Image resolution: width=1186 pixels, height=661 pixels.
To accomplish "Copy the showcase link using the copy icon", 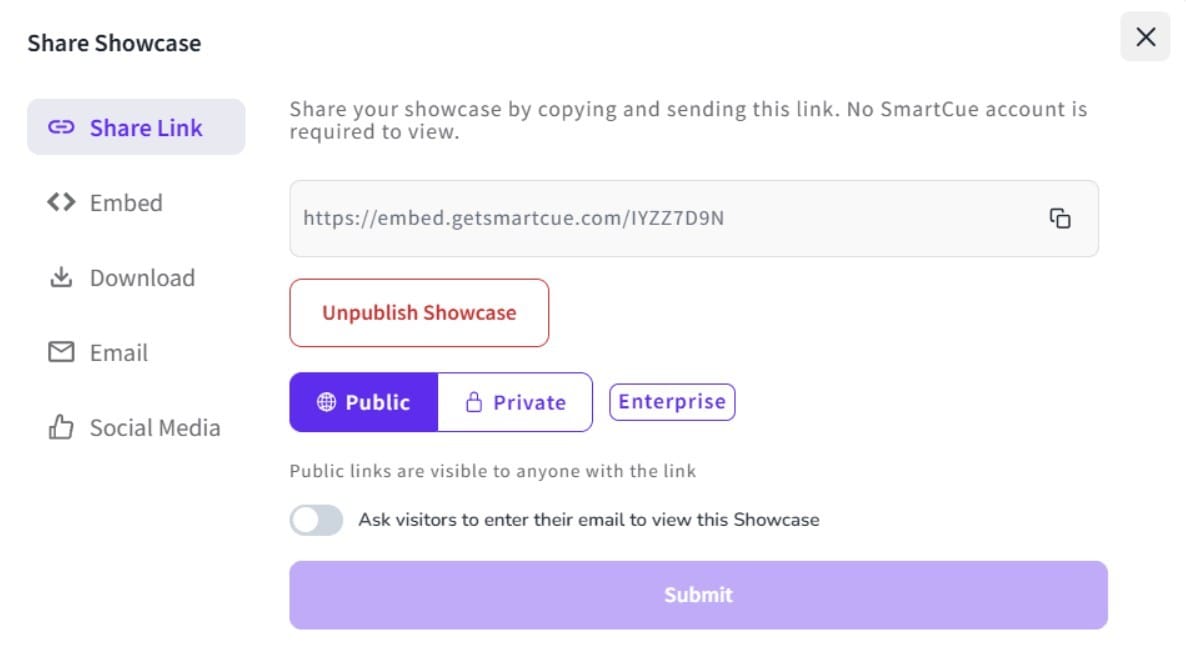I will 1061,218.
